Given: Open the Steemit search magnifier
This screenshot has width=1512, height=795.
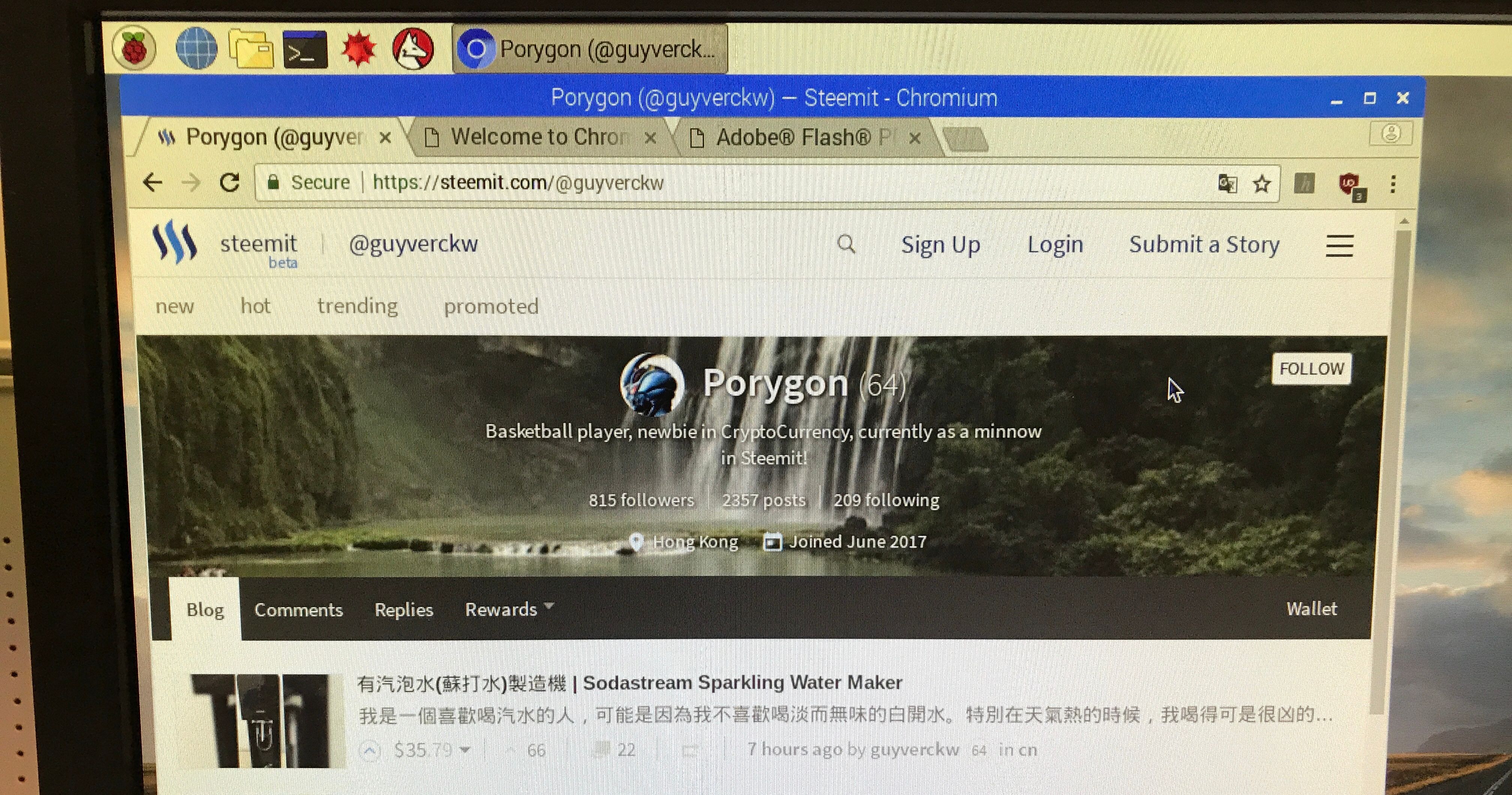Looking at the screenshot, I should pyautogui.click(x=846, y=243).
